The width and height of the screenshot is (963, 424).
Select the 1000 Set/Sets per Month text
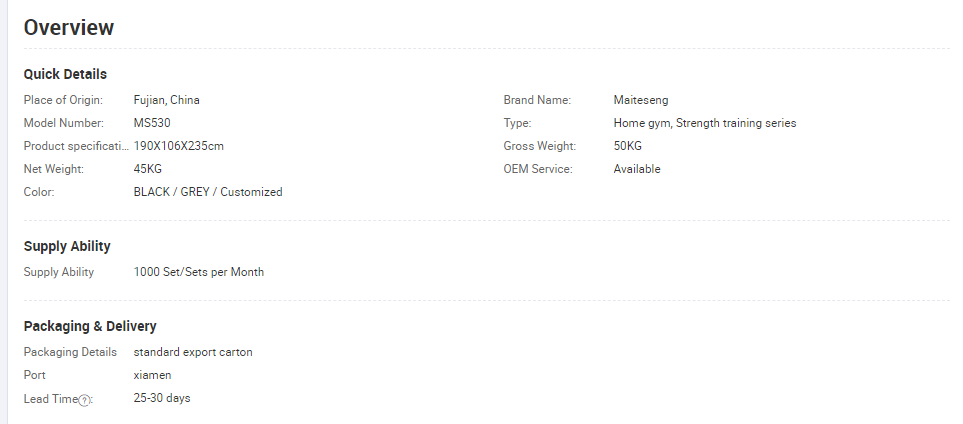pos(198,272)
